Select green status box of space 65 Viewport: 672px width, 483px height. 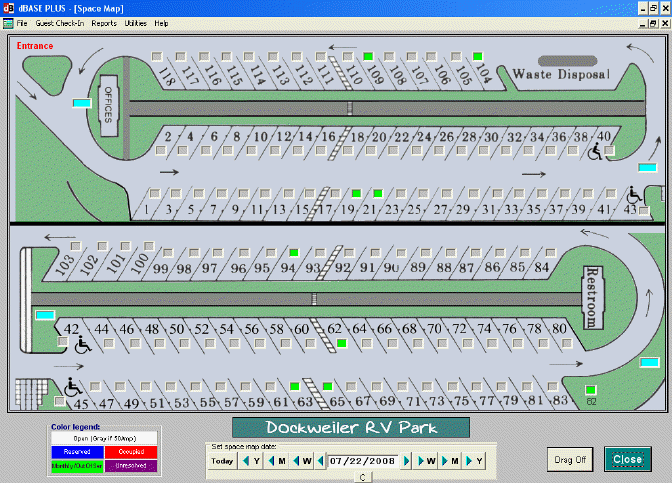pyautogui.click(x=327, y=387)
